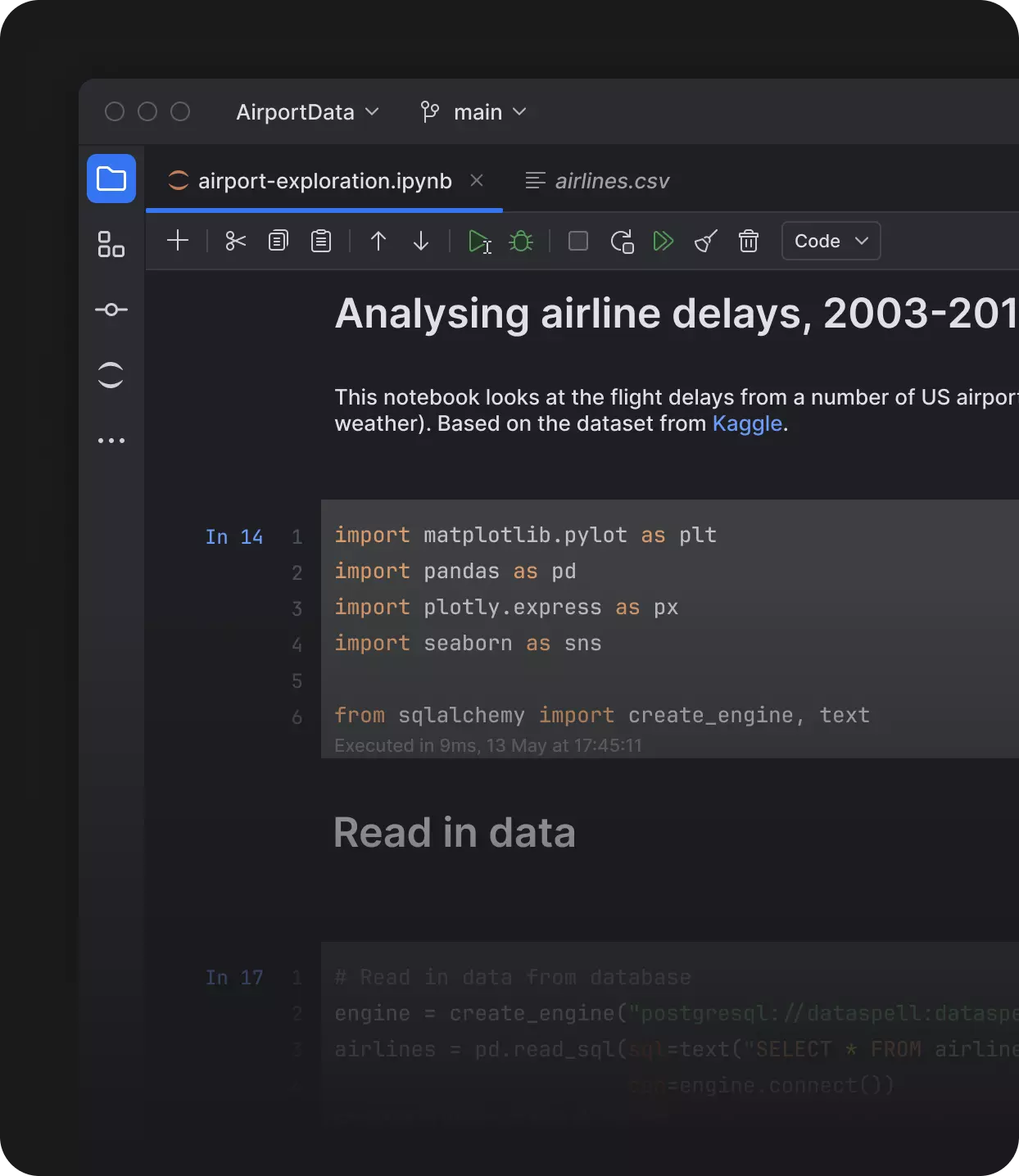This screenshot has height=1176, width=1019.
Task: Open the Project tool window
Action: [x=111, y=179]
